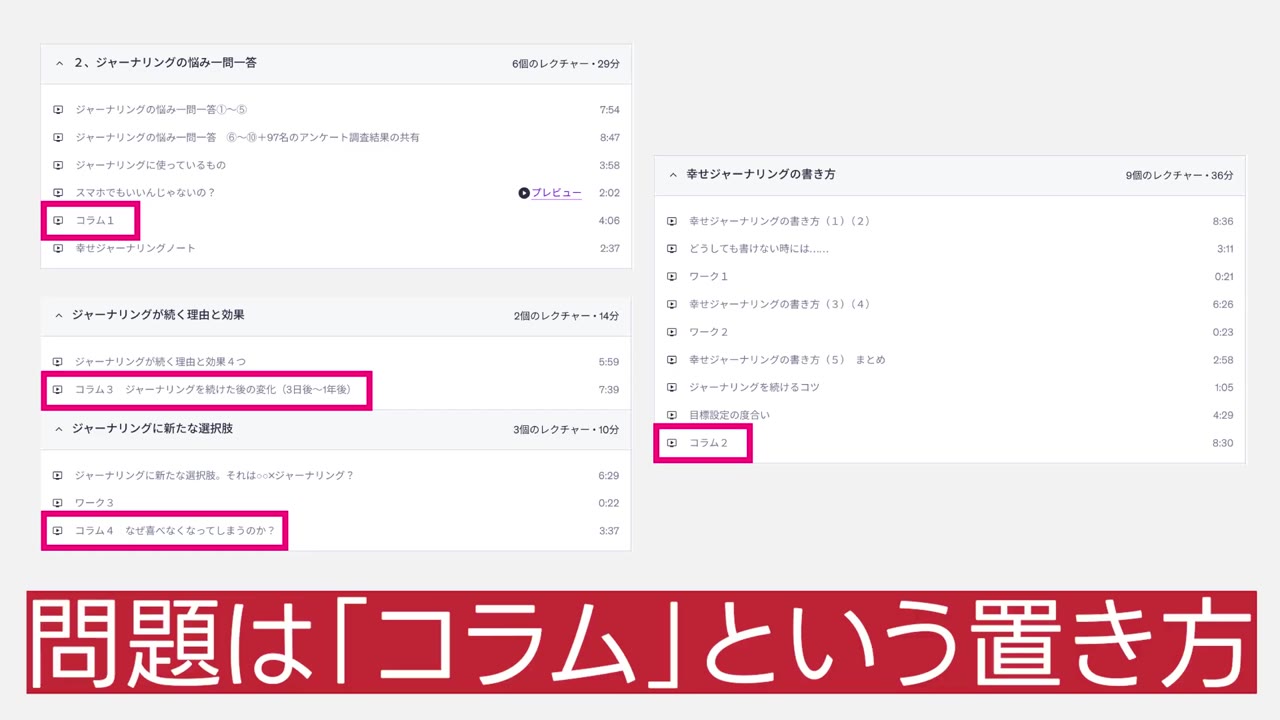Click video icon of 目標設定の度合い
1280x720 pixels.
[x=672, y=415]
